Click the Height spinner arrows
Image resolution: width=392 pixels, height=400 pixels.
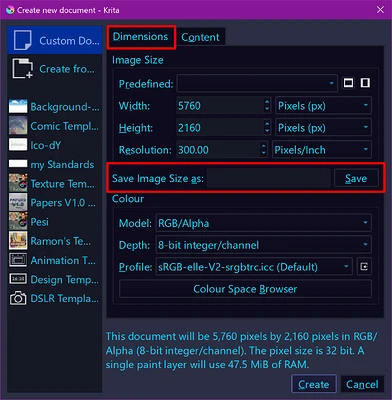tap(267, 128)
